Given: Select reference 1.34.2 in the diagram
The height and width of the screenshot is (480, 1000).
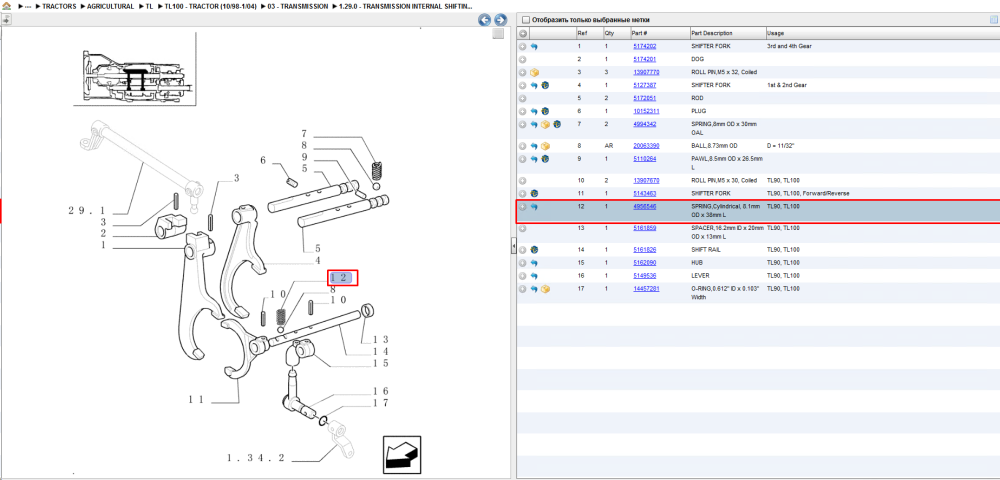Looking at the screenshot, I should click(256, 458).
